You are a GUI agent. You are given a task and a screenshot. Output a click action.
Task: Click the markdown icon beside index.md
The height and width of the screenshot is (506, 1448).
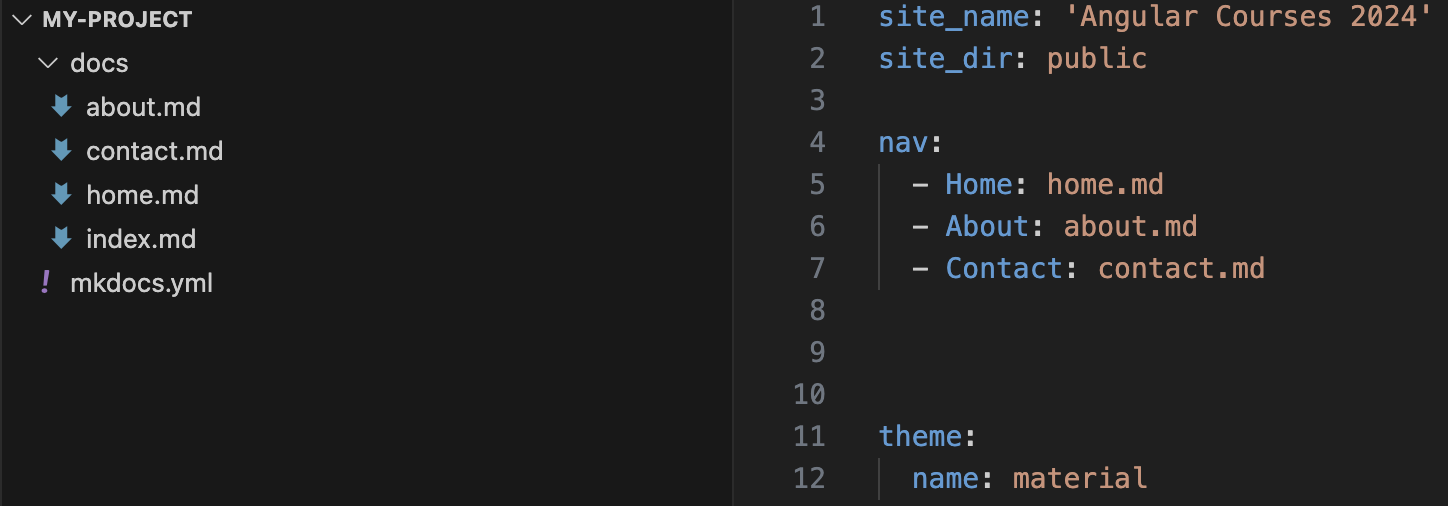[61, 239]
